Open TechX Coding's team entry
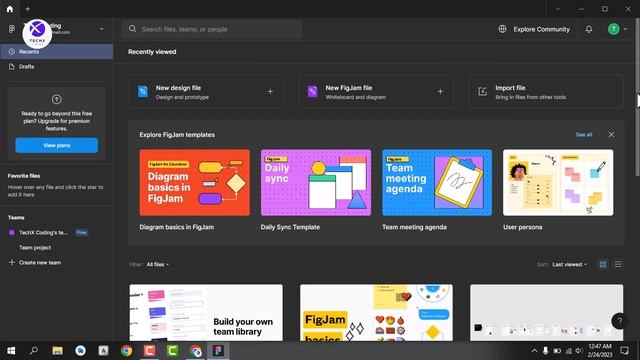 point(43,233)
